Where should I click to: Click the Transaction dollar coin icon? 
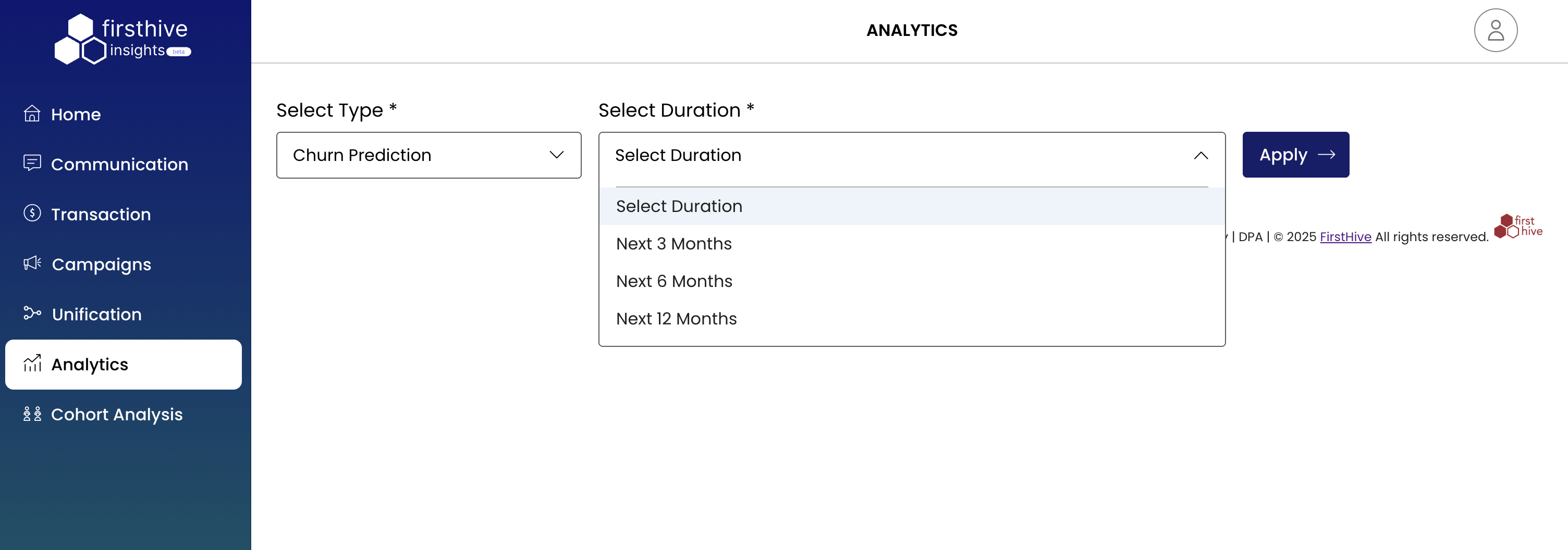point(32,214)
